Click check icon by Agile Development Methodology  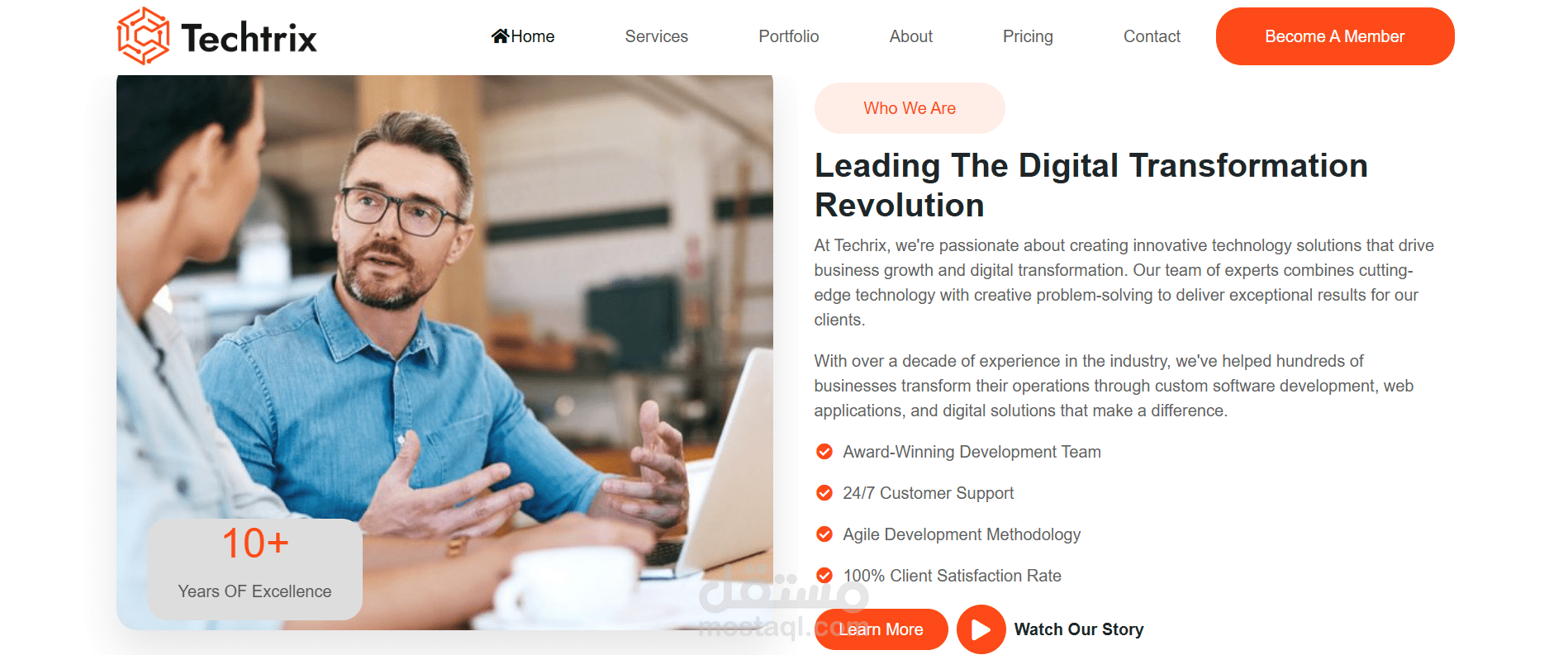point(824,534)
